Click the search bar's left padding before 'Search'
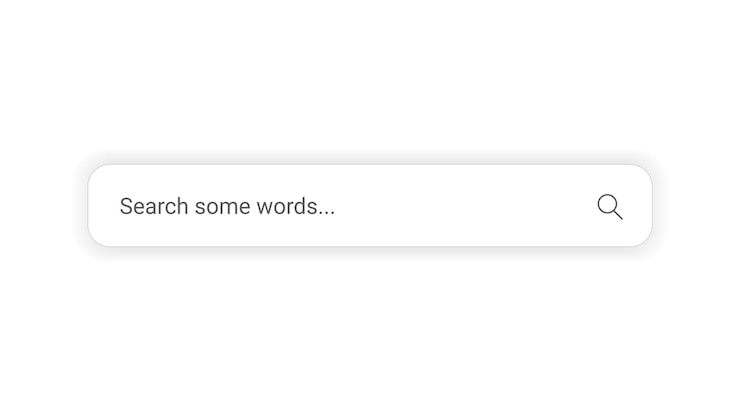Image resolution: width=740 pixels, height=411 pixels. pos(104,206)
